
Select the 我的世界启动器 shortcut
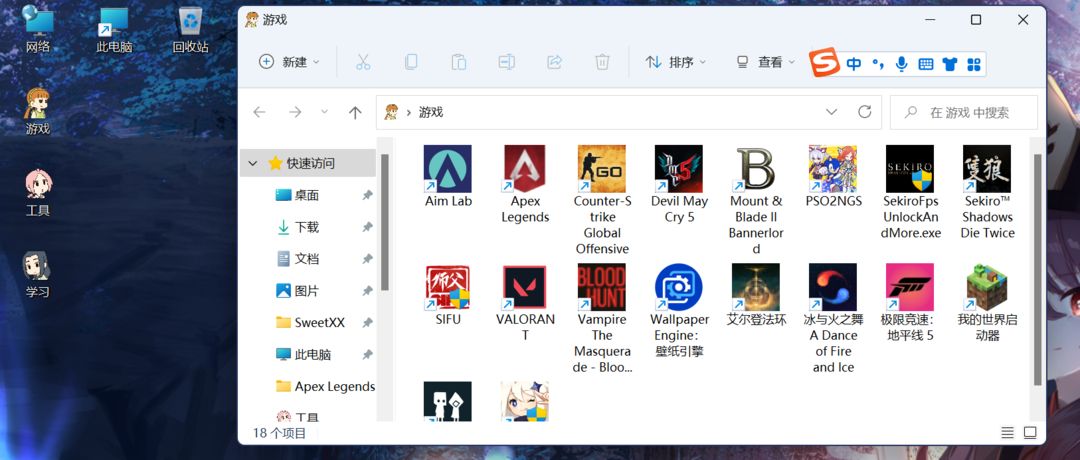988,302
